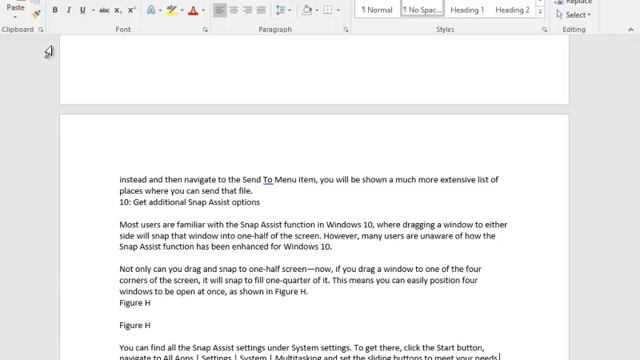Click paragraph starting 'Not only can you drag'
The height and width of the screenshot is (360, 640).
[x=300, y=280]
